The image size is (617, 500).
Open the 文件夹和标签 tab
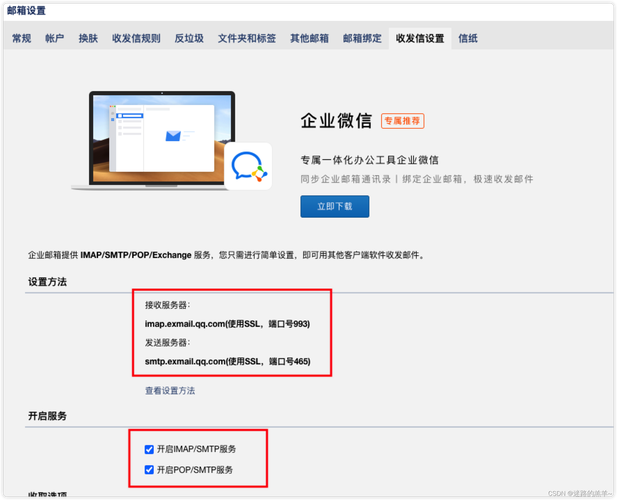pyautogui.click(x=247, y=38)
